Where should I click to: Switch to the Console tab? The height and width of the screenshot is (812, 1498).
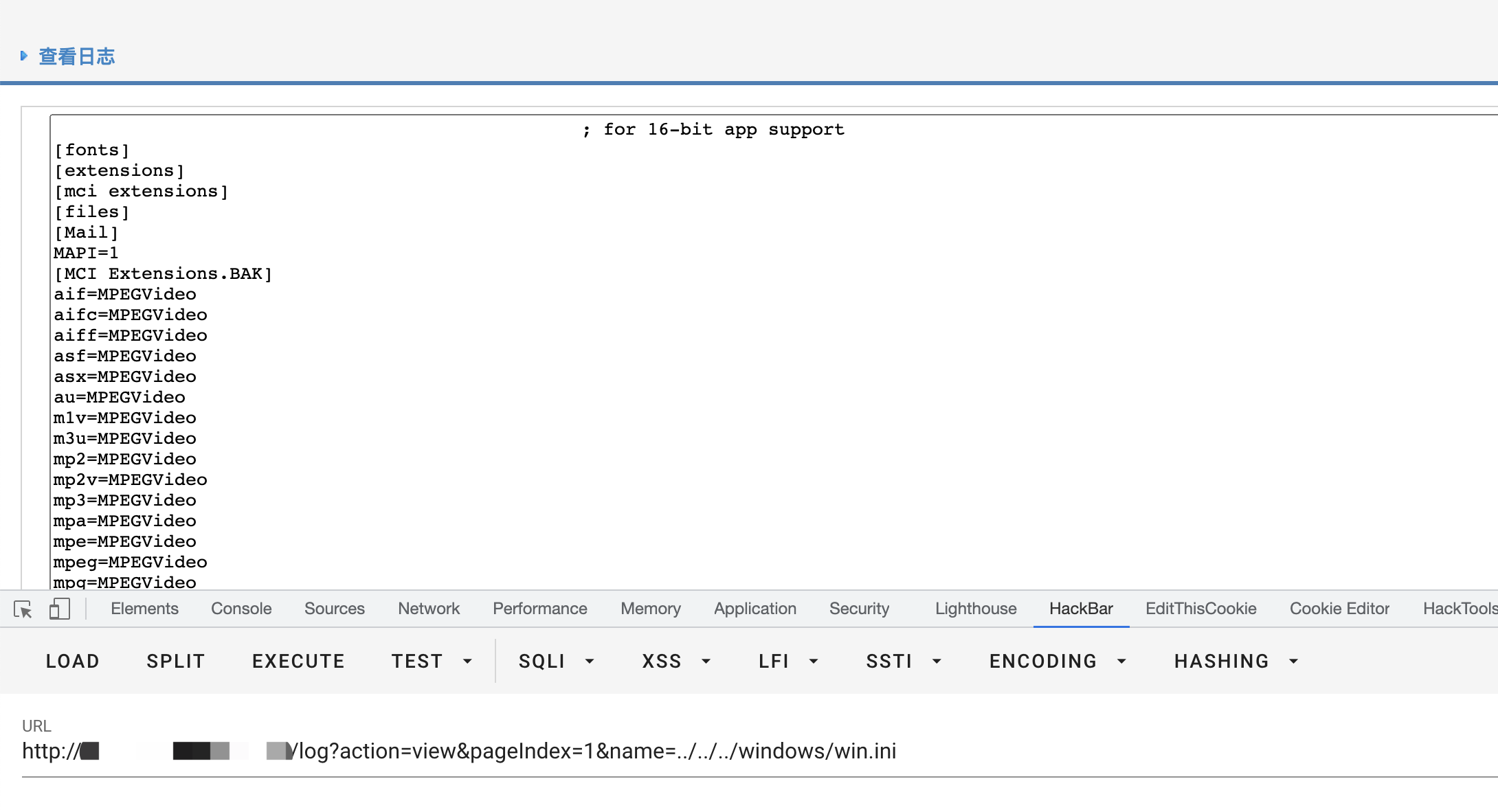[x=241, y=609]
